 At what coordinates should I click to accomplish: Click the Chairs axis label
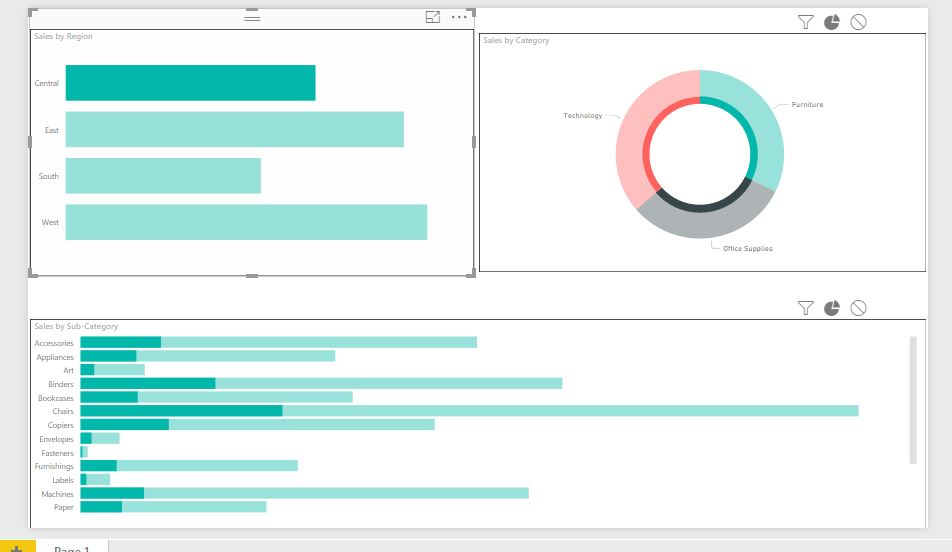[63, 411]
